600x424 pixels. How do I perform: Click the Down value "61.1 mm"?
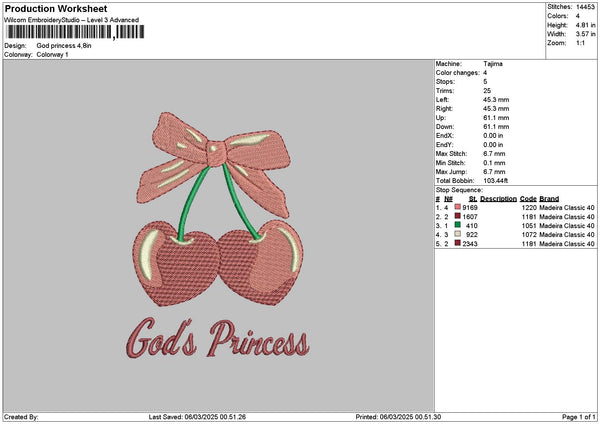pos(496,127)
